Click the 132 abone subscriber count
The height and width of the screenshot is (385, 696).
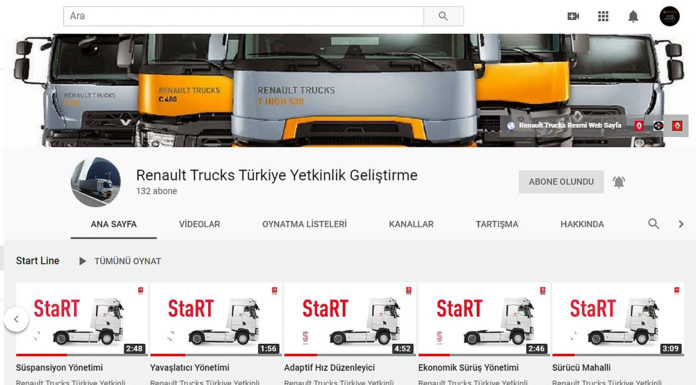click(157, 191)
